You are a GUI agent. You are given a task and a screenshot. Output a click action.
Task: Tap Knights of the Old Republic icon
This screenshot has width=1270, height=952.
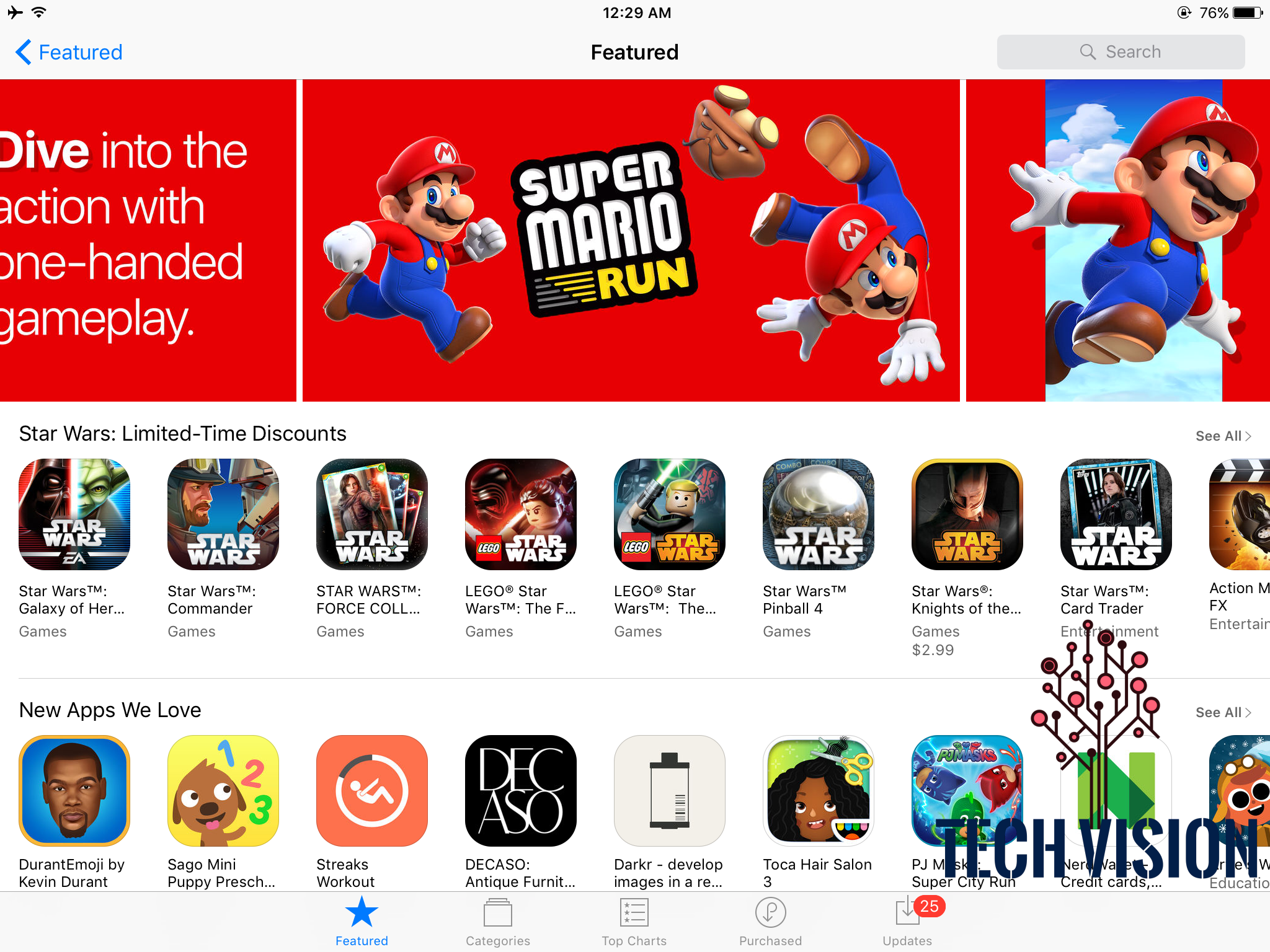pyautogui.click(x=967, y=514)
